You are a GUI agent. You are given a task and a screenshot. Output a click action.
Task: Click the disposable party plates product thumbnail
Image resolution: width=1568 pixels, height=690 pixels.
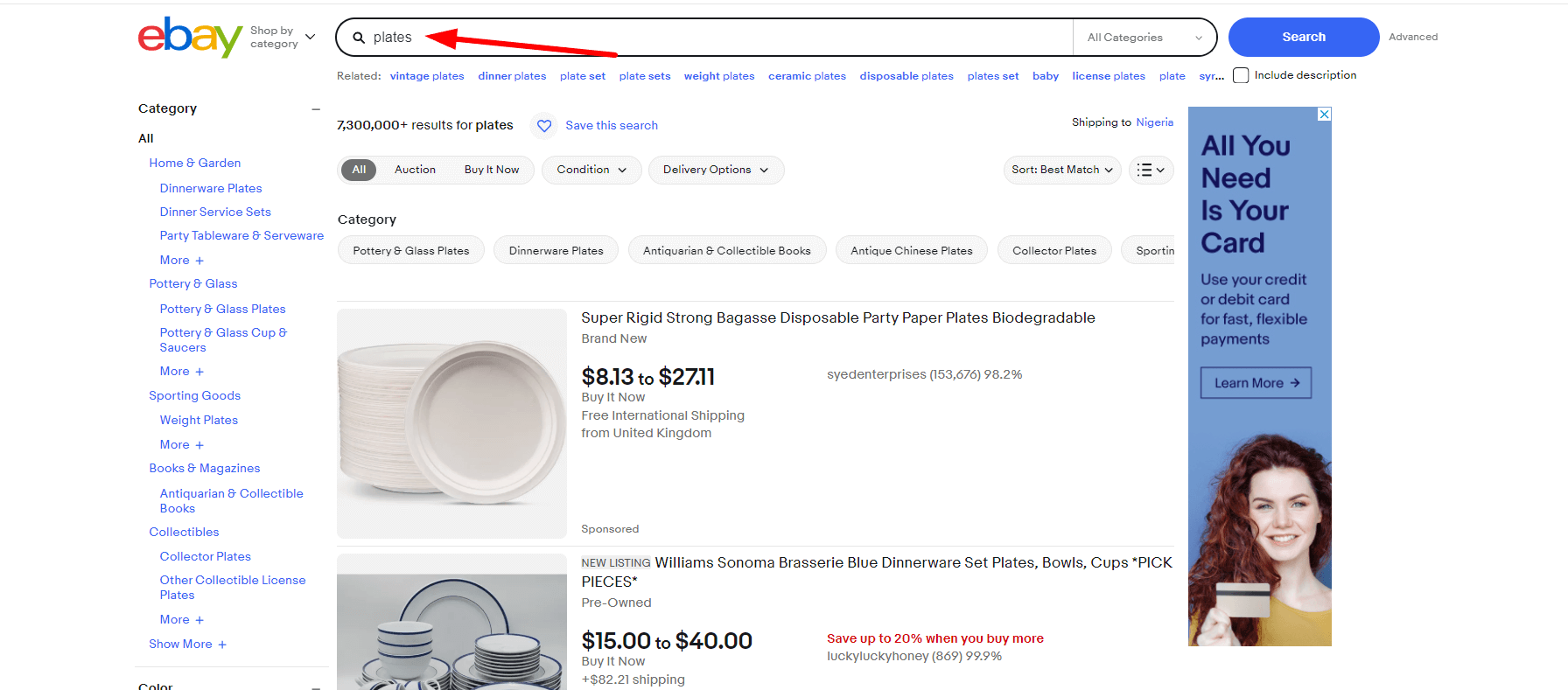451,423
